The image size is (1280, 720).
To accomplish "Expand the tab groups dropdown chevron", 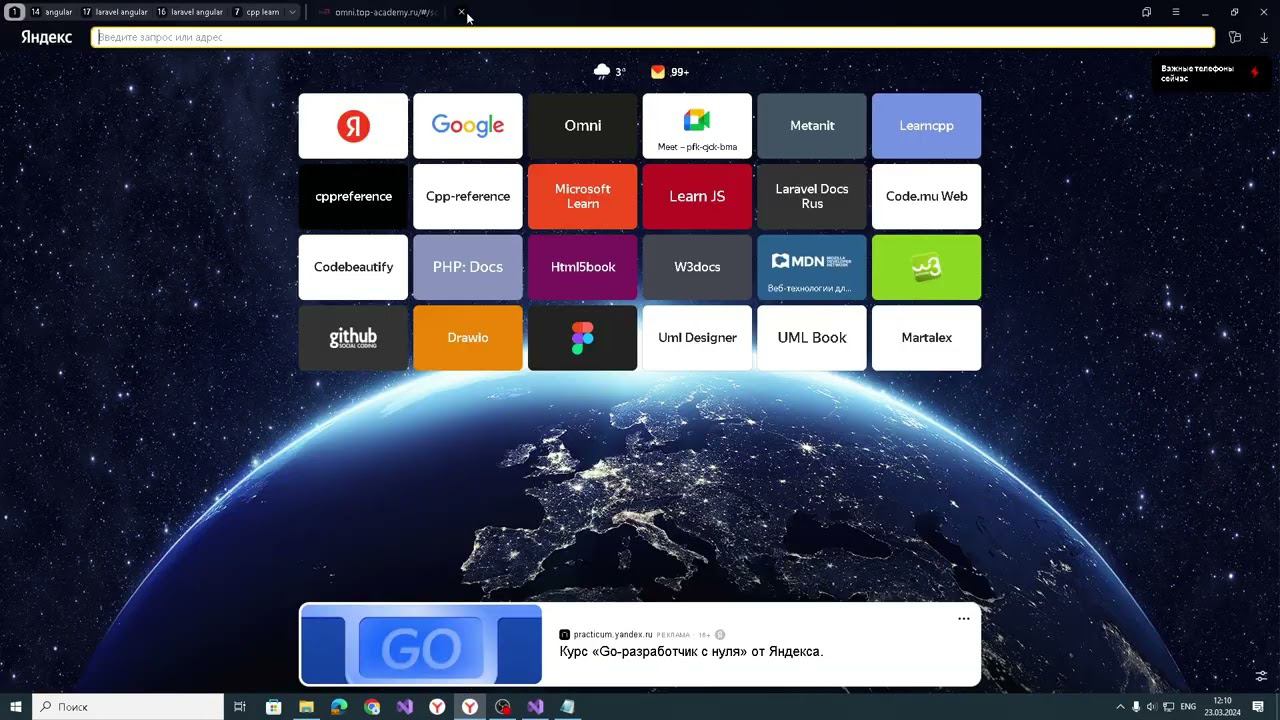I will tap(292, 12).
